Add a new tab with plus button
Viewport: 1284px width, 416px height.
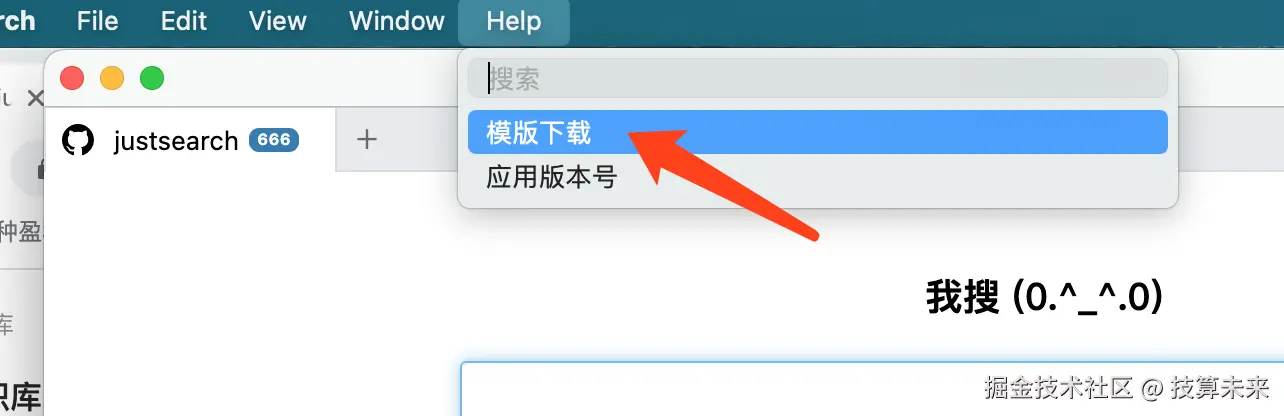[367, 139]
